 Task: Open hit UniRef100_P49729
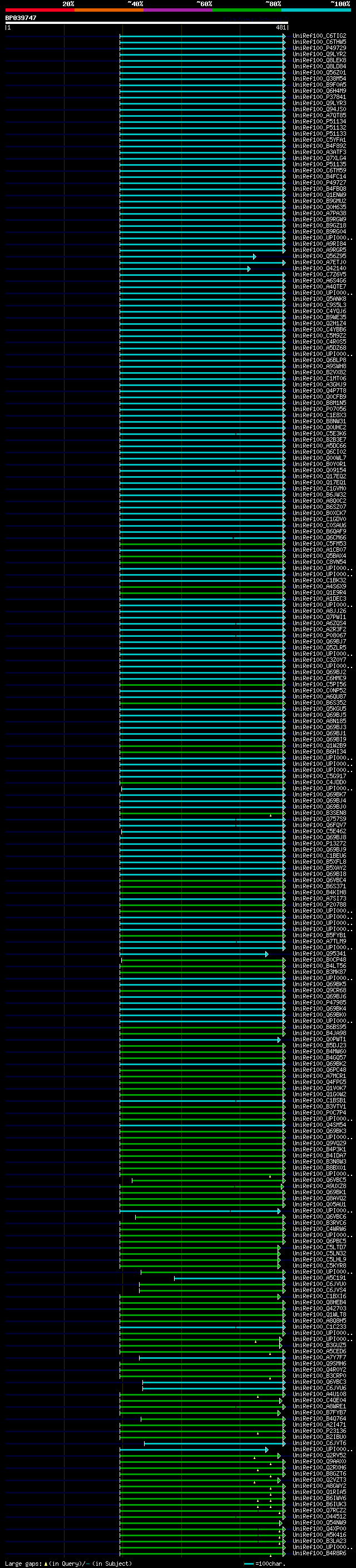319,48
